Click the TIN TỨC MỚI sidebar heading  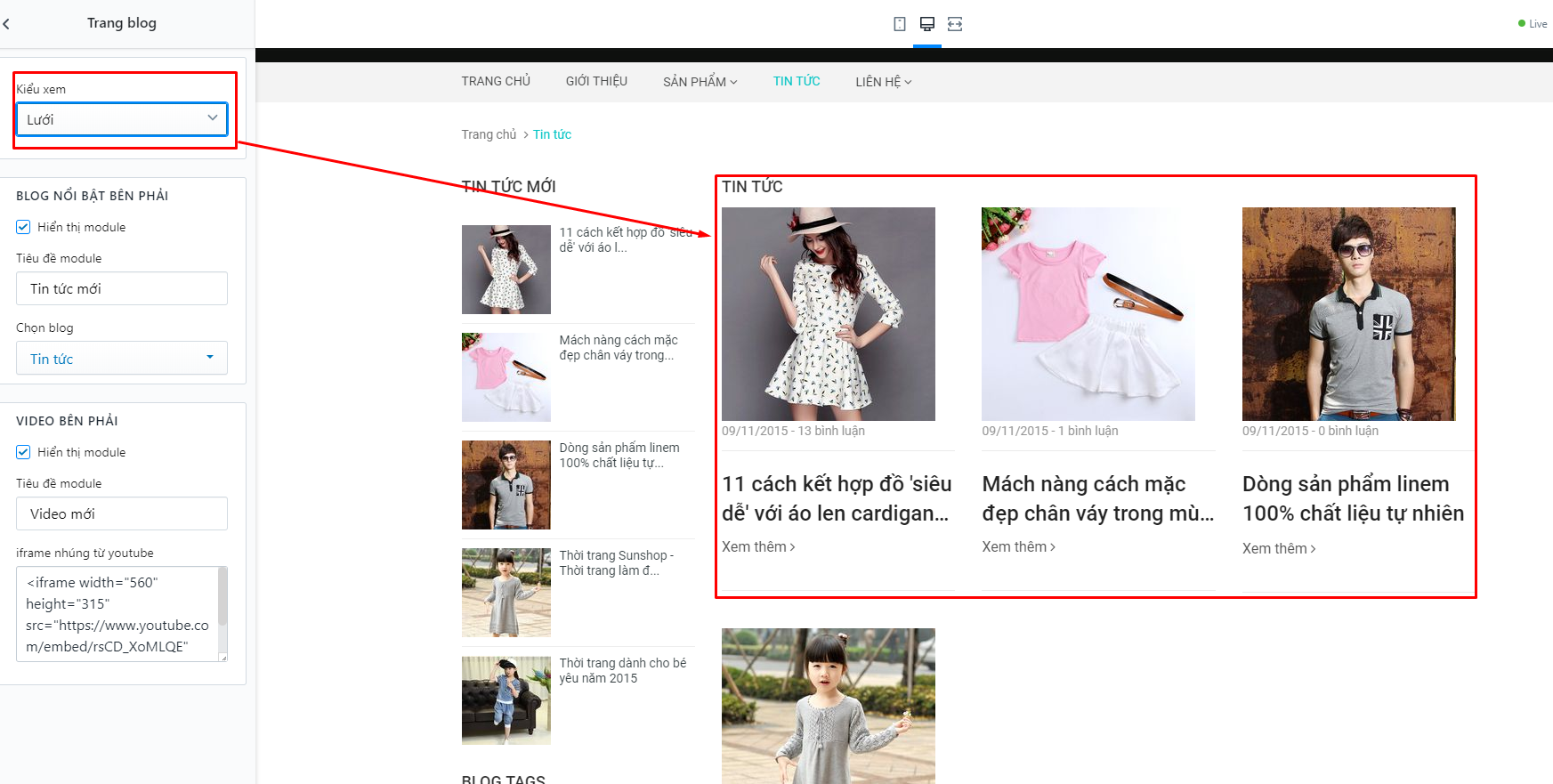click(508, 186)
